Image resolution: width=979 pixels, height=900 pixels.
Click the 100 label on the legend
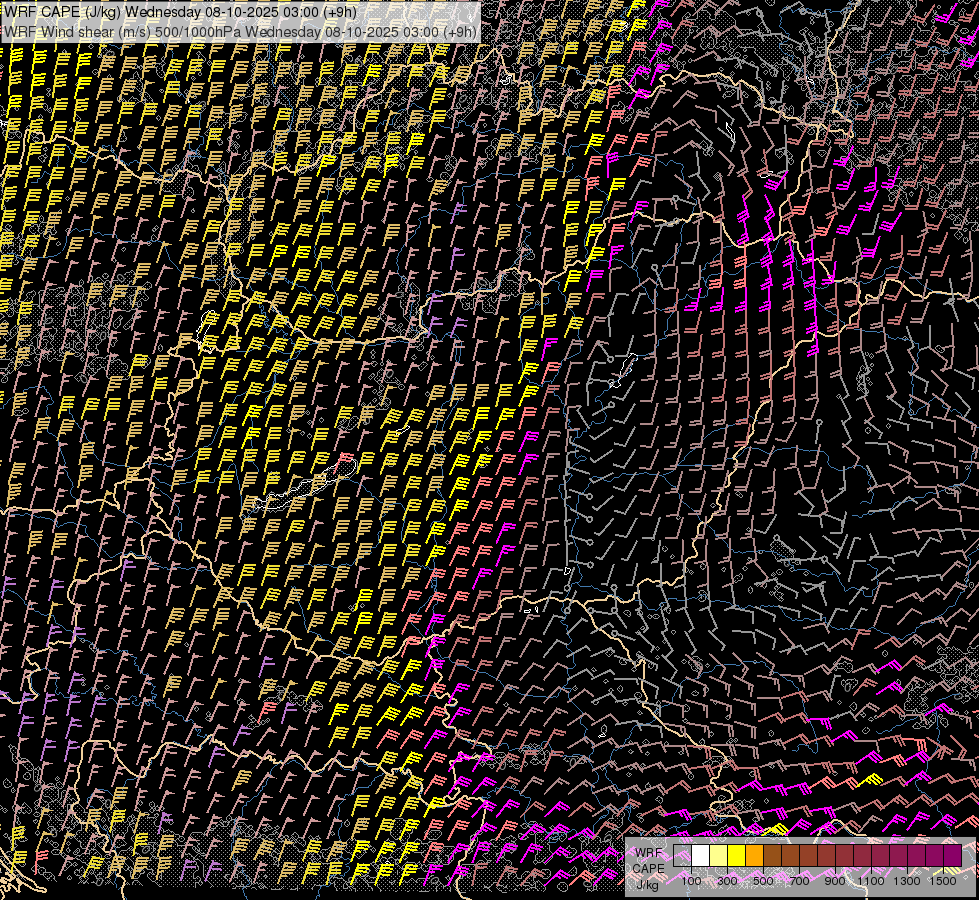pos(691,881)
